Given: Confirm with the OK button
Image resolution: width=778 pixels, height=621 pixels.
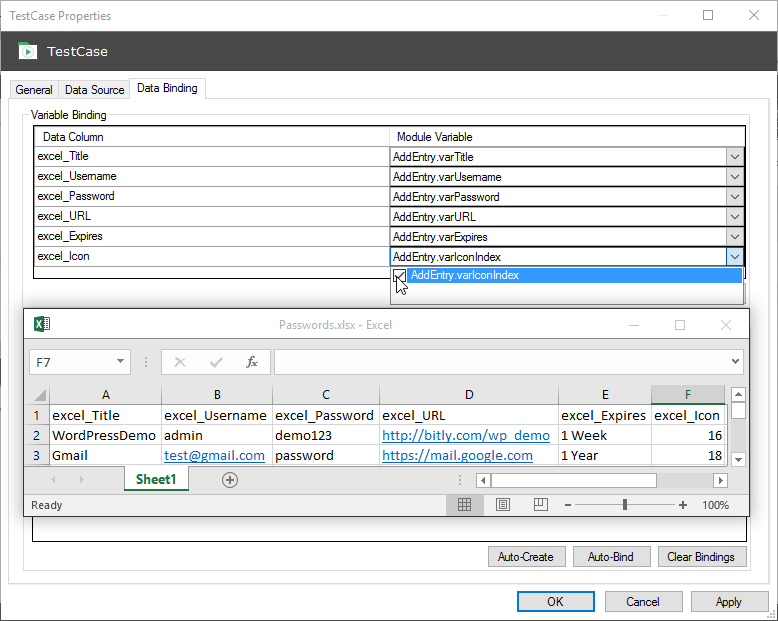Looking at the screenshot, I should [x=555, y=602].
